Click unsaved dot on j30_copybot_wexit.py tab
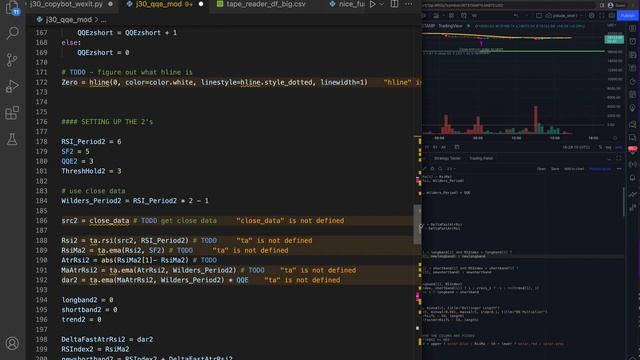The height and width of the screenshot is (360, 640). pyautogui.click(x=111, y=4)
